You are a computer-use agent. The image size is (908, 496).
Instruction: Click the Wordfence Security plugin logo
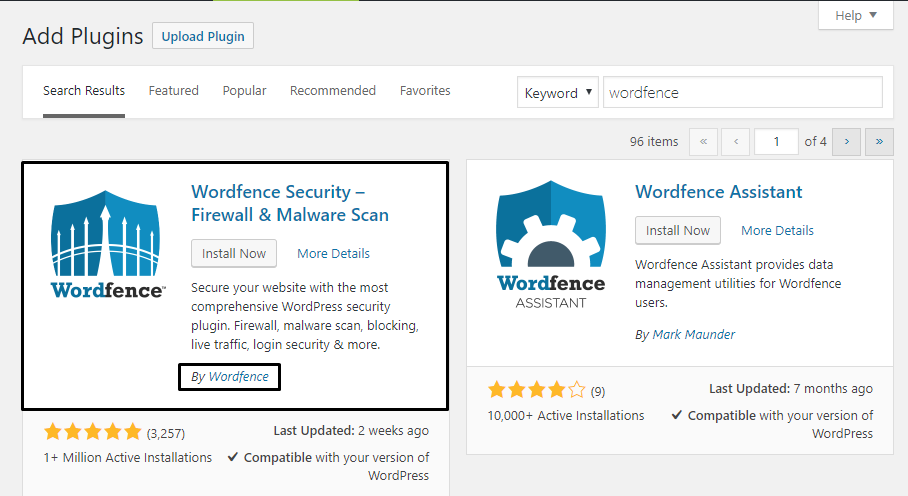(107, 244)
